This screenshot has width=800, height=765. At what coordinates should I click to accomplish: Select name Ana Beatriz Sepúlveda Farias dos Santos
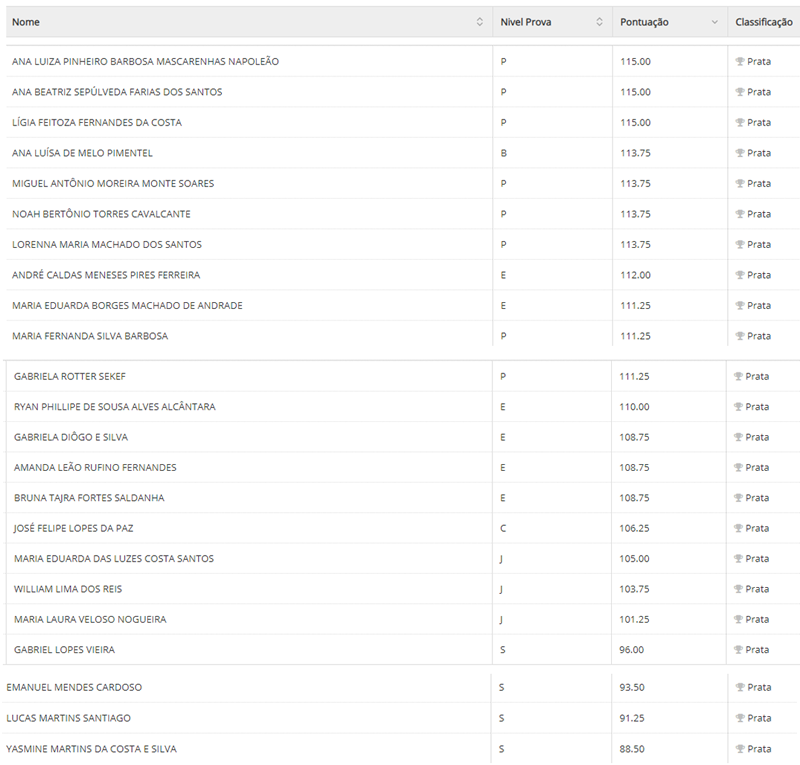coord(117,92)
